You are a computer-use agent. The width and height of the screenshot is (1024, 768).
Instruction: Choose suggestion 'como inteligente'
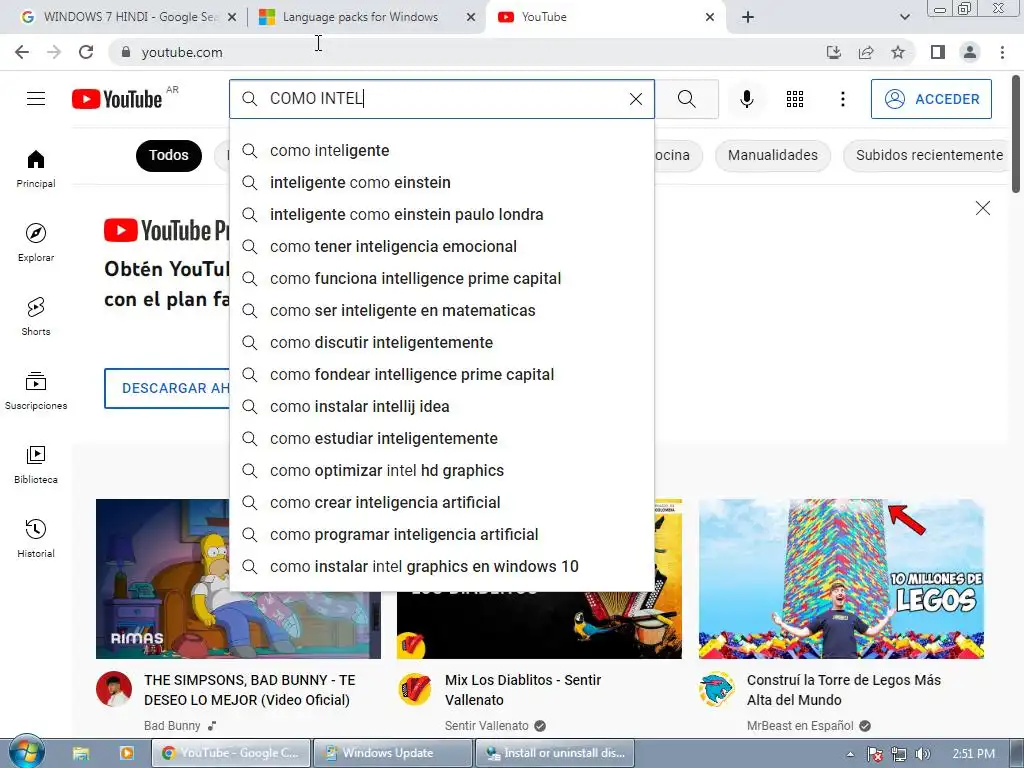(x=442, y=150)
